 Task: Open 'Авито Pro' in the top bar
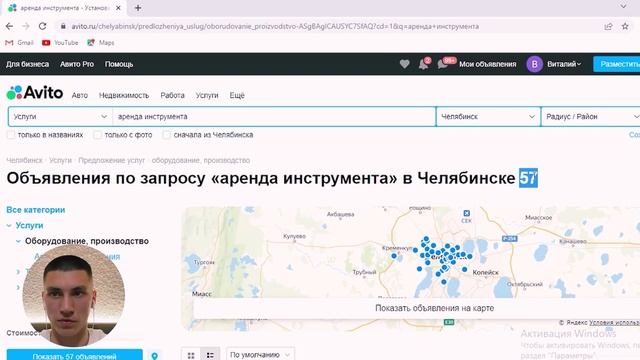(77, 64)
